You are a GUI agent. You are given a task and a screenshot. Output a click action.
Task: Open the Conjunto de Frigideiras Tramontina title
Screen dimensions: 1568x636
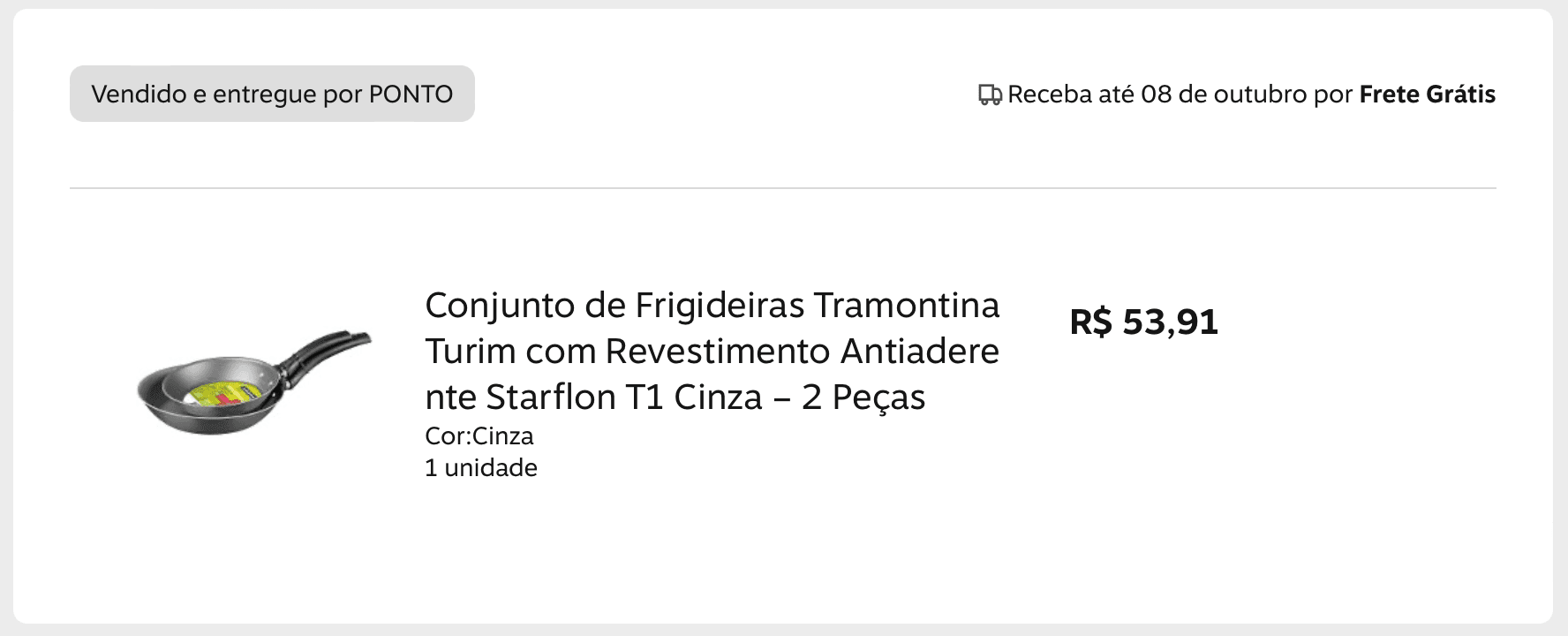click(712, 351)
